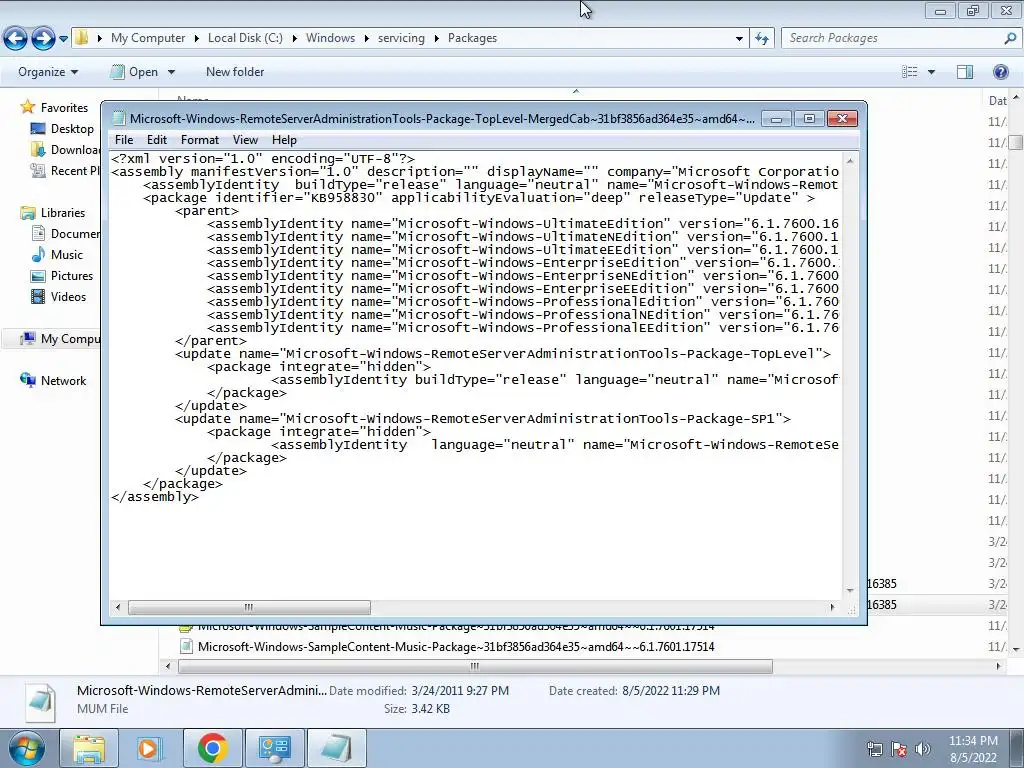Expand arrow after servicing breadcrumb
The height and width of the screenshot is (768, 1024).
coord(436,38)
